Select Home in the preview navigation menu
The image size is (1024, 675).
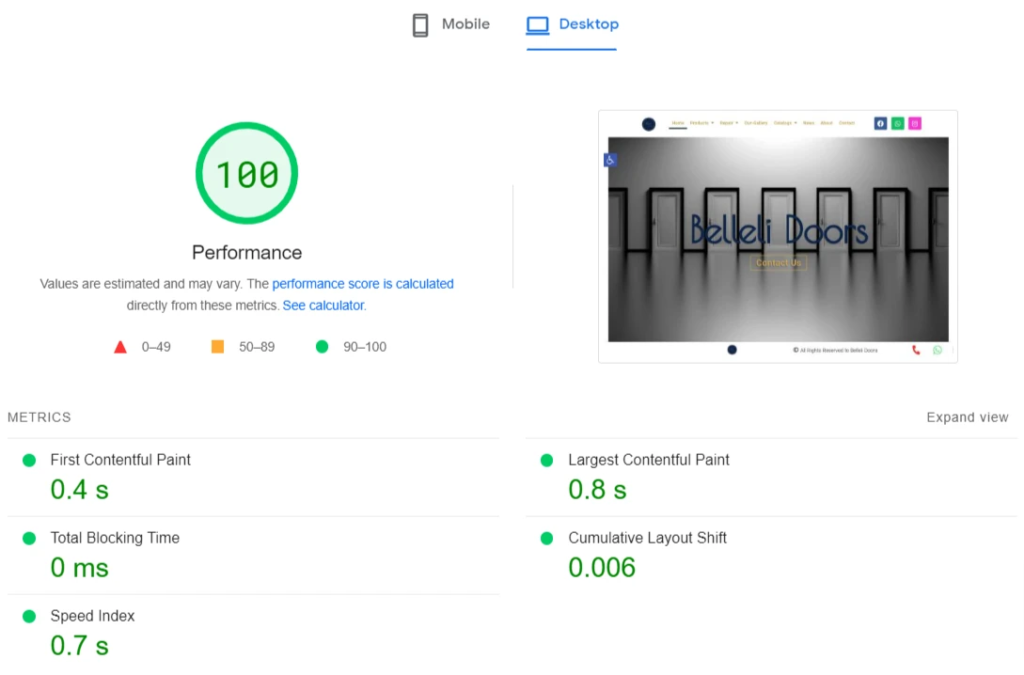[678, 123]
